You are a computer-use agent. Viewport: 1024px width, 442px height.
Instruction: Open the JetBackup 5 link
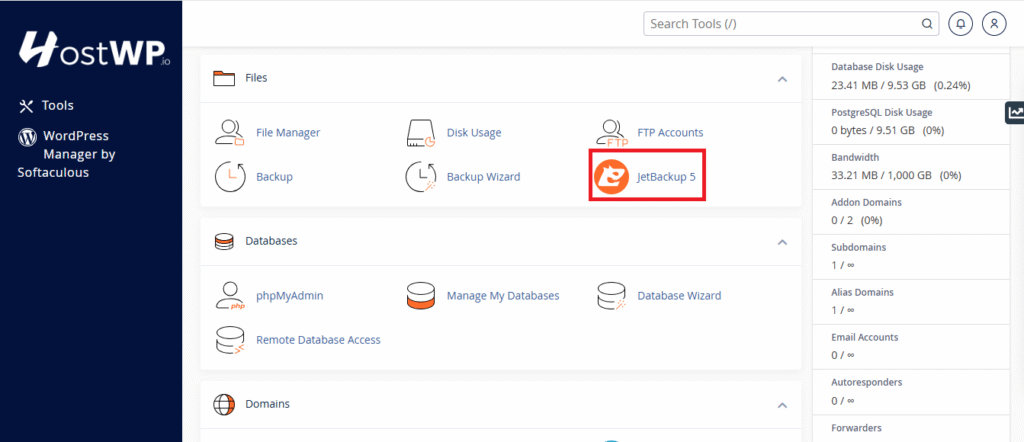click(666, 177)
